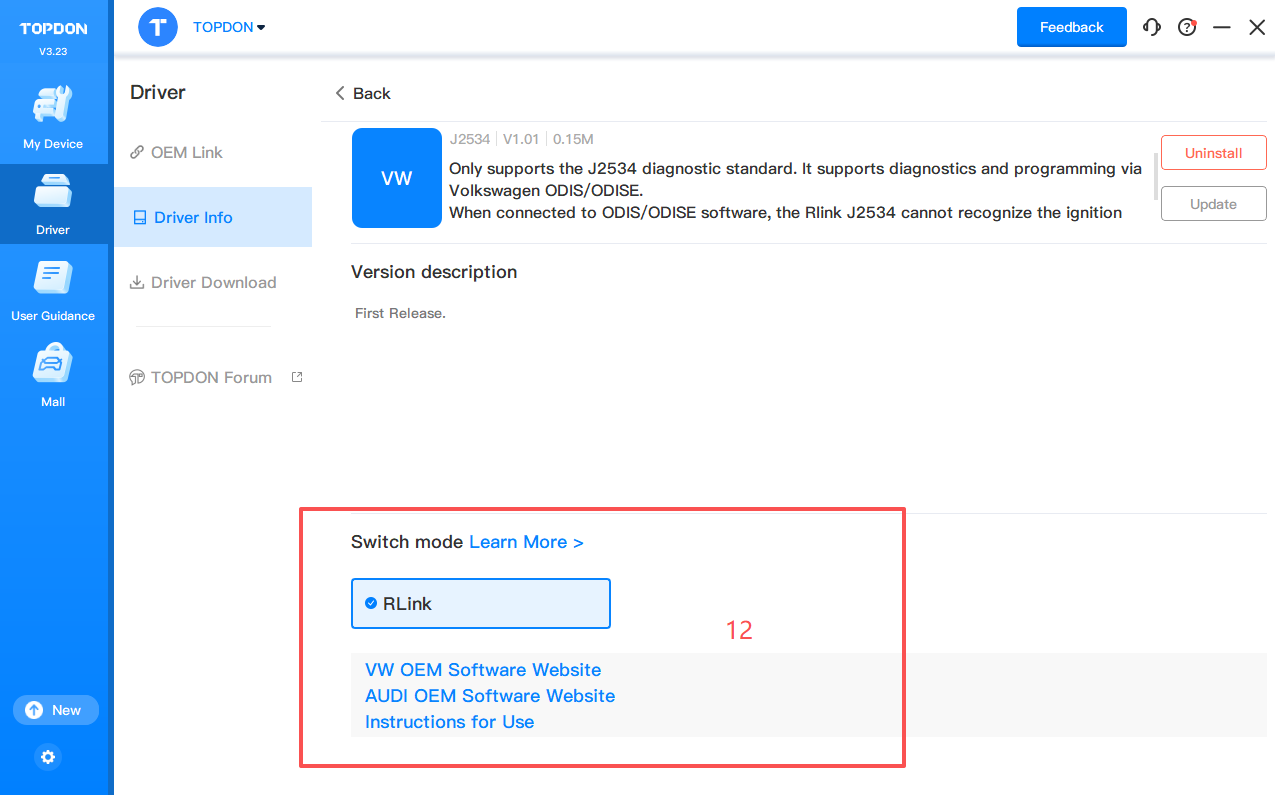Select the Driver Info tab

click(x=193, y=217)
